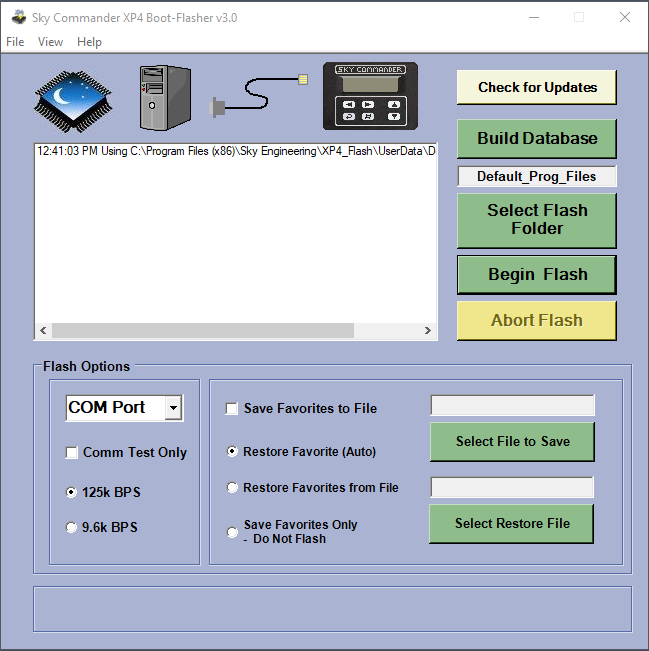Image resolution: width=649 pixels, height=651 pixels.
Task: Click the save favorites file path field
Action: pyautogui.click(x=512, y=405)
